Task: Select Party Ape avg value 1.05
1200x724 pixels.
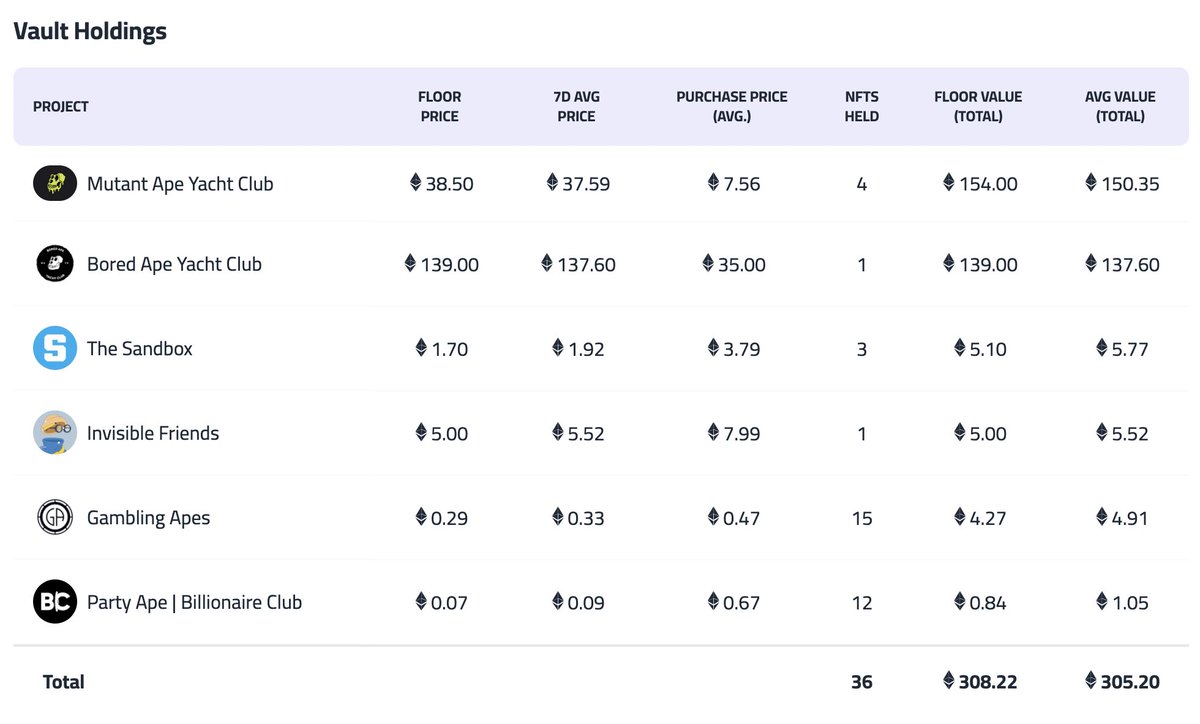Action: click(1122, 603)
